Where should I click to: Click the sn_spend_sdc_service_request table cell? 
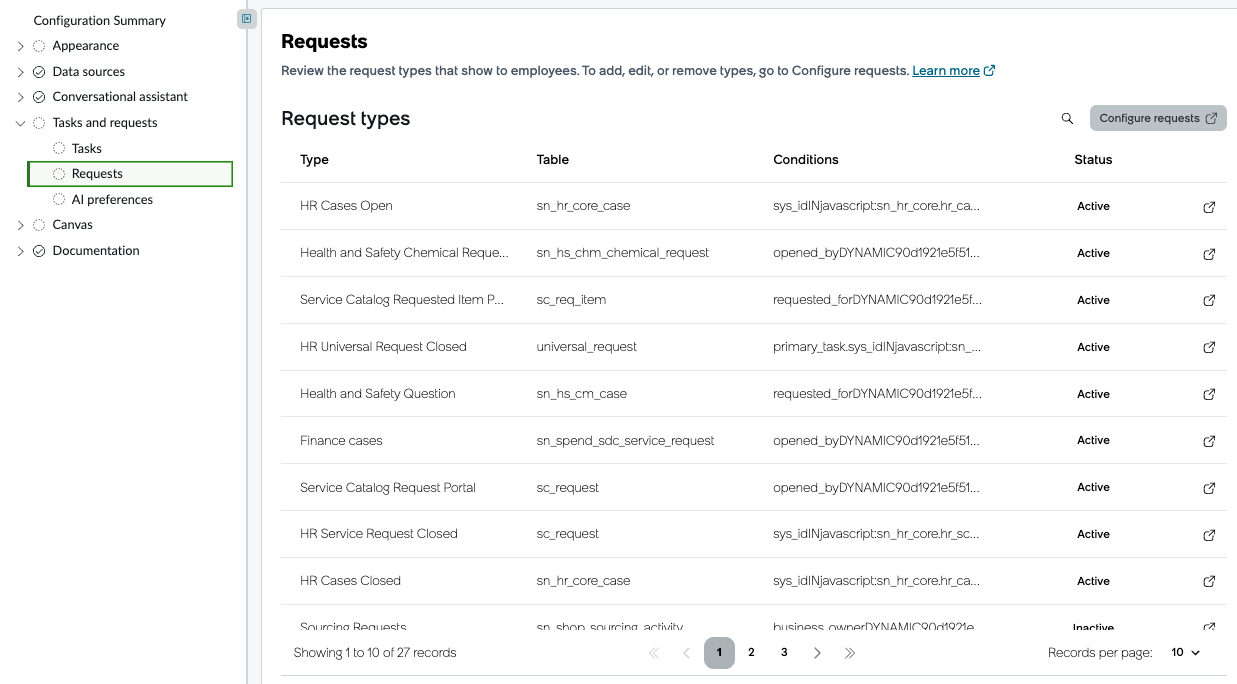[626, 441]
